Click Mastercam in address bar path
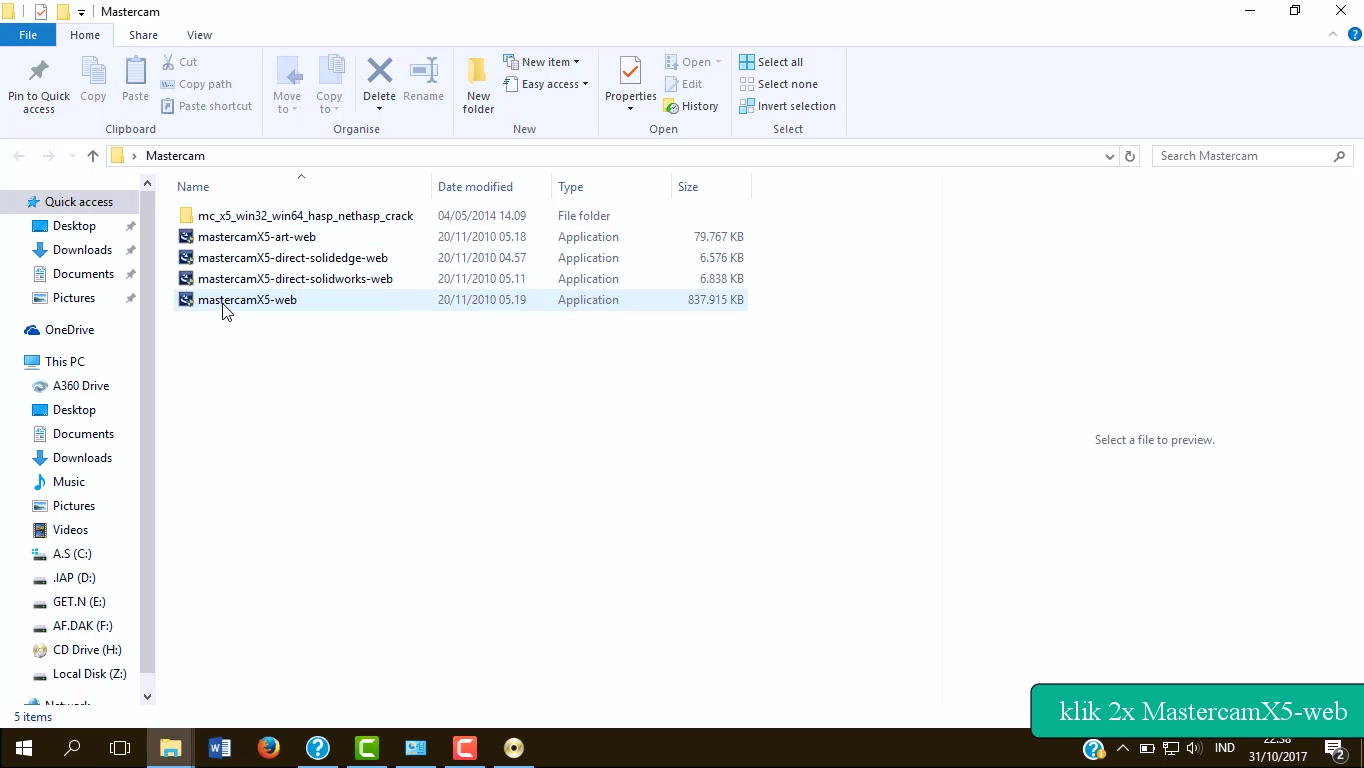The image size is (1364, 768). [175, 156]
